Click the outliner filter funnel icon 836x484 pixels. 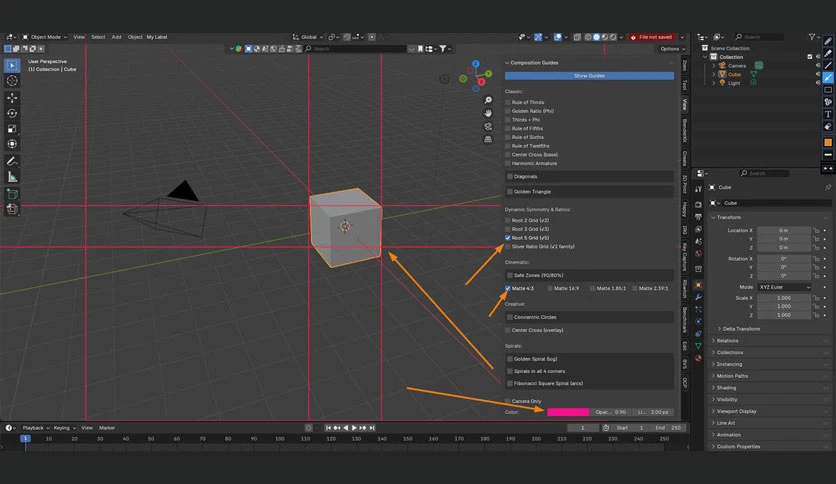coord(811,37)
